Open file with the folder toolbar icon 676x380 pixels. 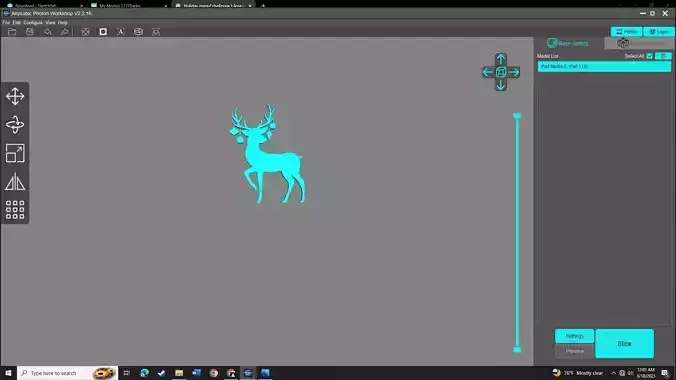pyautogui.click(x=12, y=32)
